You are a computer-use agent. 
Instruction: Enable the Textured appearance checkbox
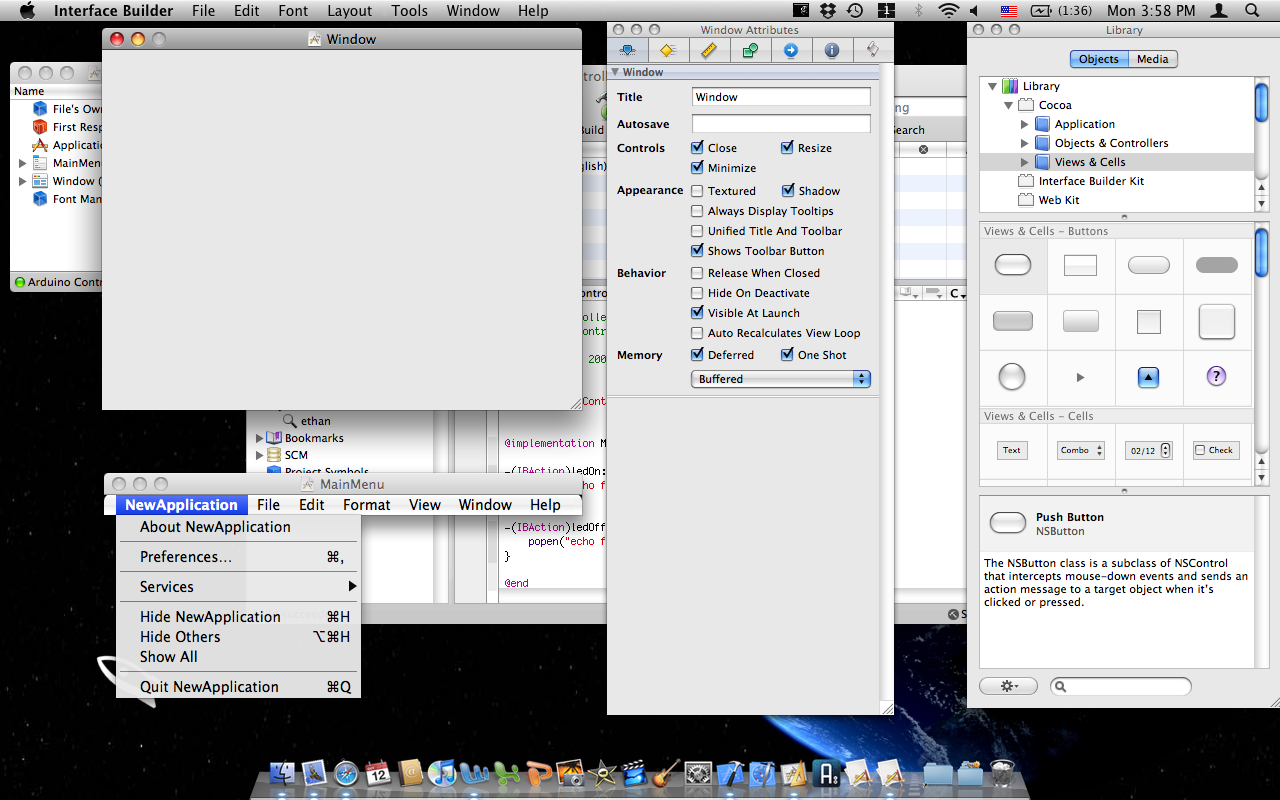pos(697,191)
